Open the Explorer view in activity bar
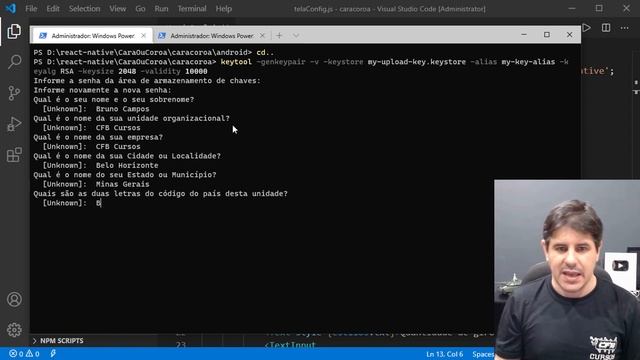Screen dimensions: 640x360 coord(14,31)
